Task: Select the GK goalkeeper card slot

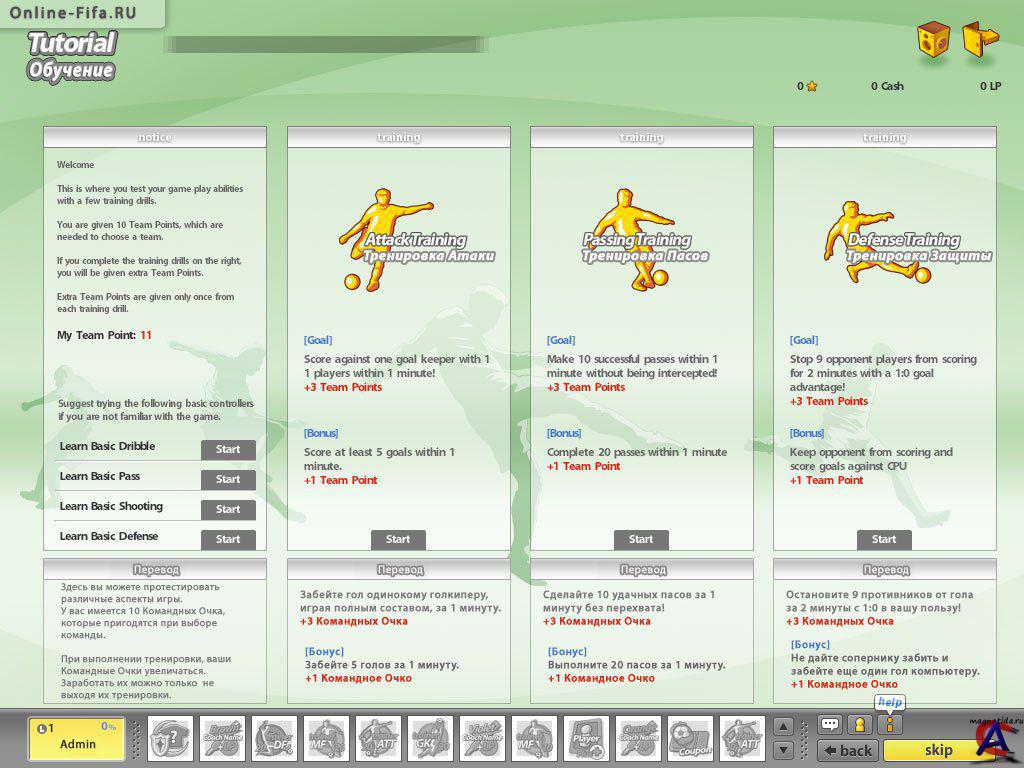Action: [429, 738]
